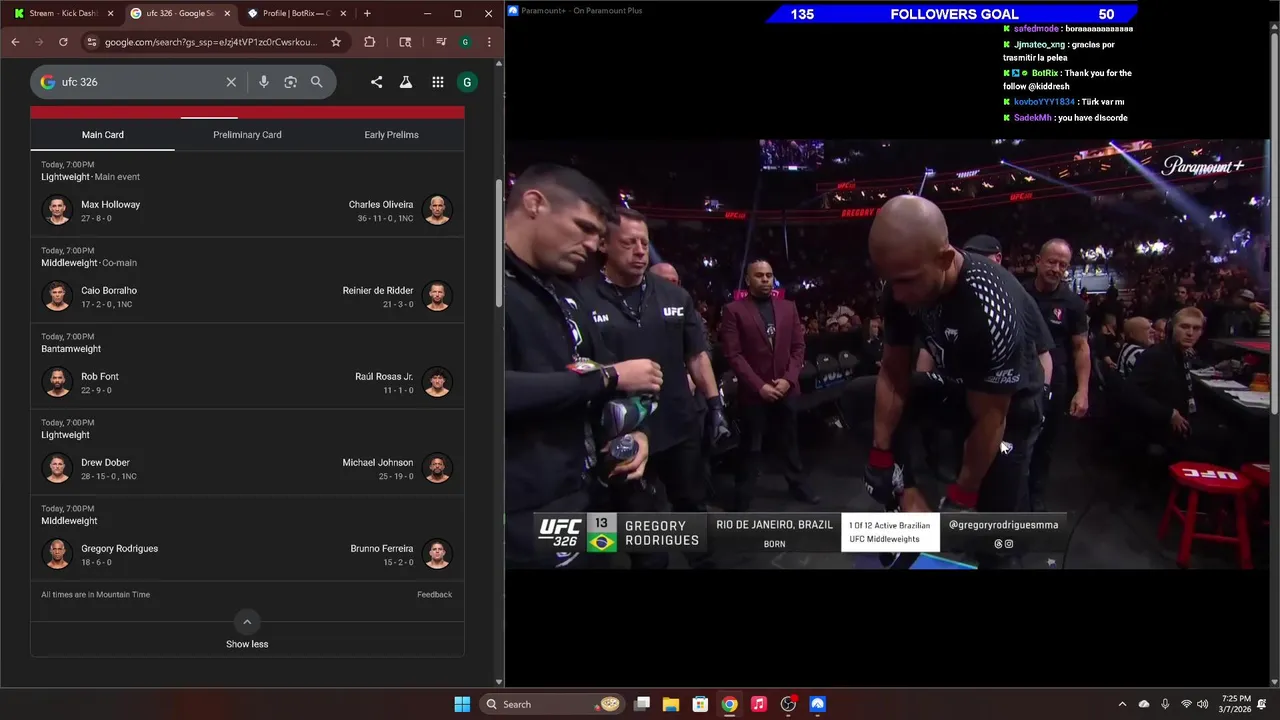Click the taskbar Search box
The image size is (1280, 720).
coord(552,704)
